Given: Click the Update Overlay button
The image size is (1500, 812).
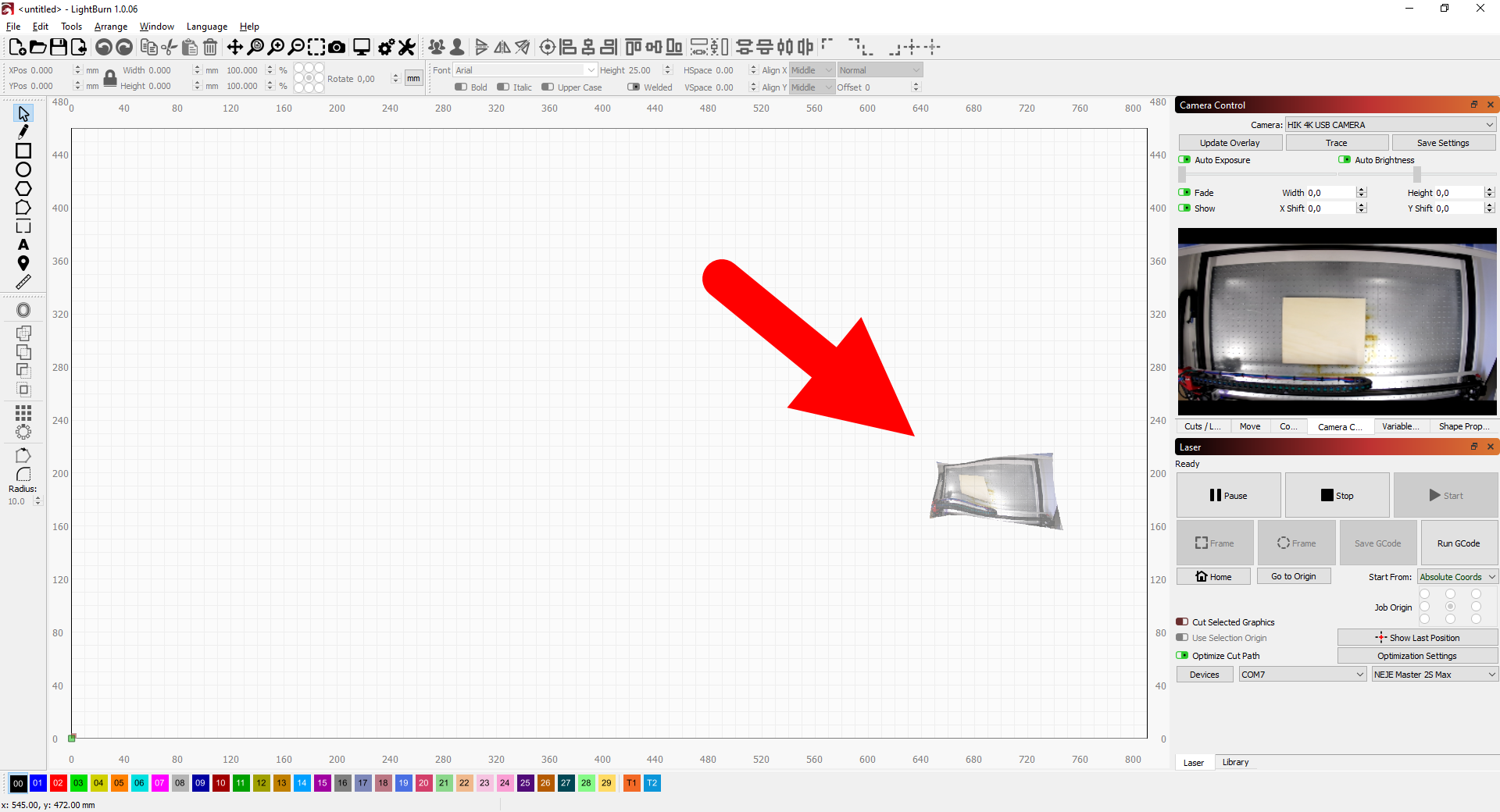Looking at the screenshot, I should [1230, 143].
